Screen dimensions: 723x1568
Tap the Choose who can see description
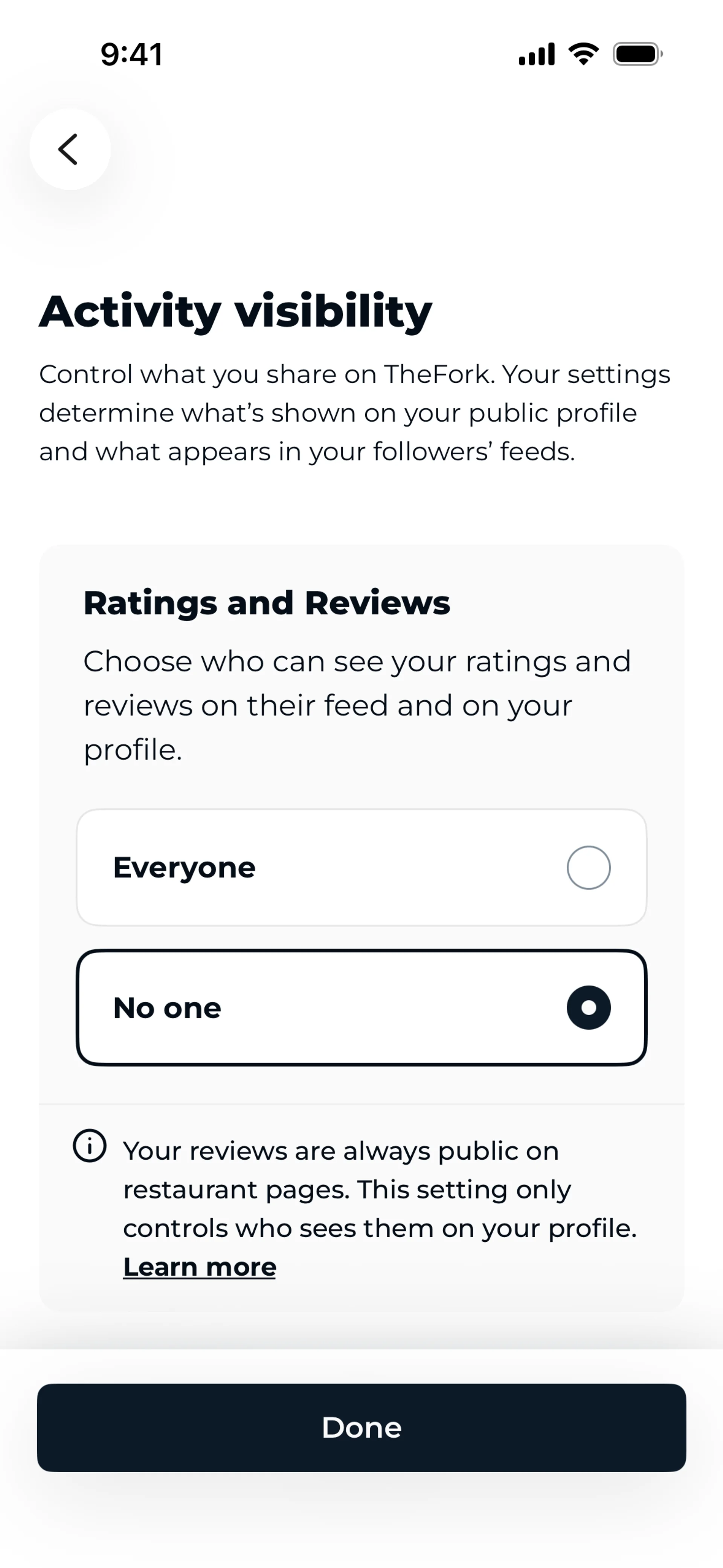(357, 705)
